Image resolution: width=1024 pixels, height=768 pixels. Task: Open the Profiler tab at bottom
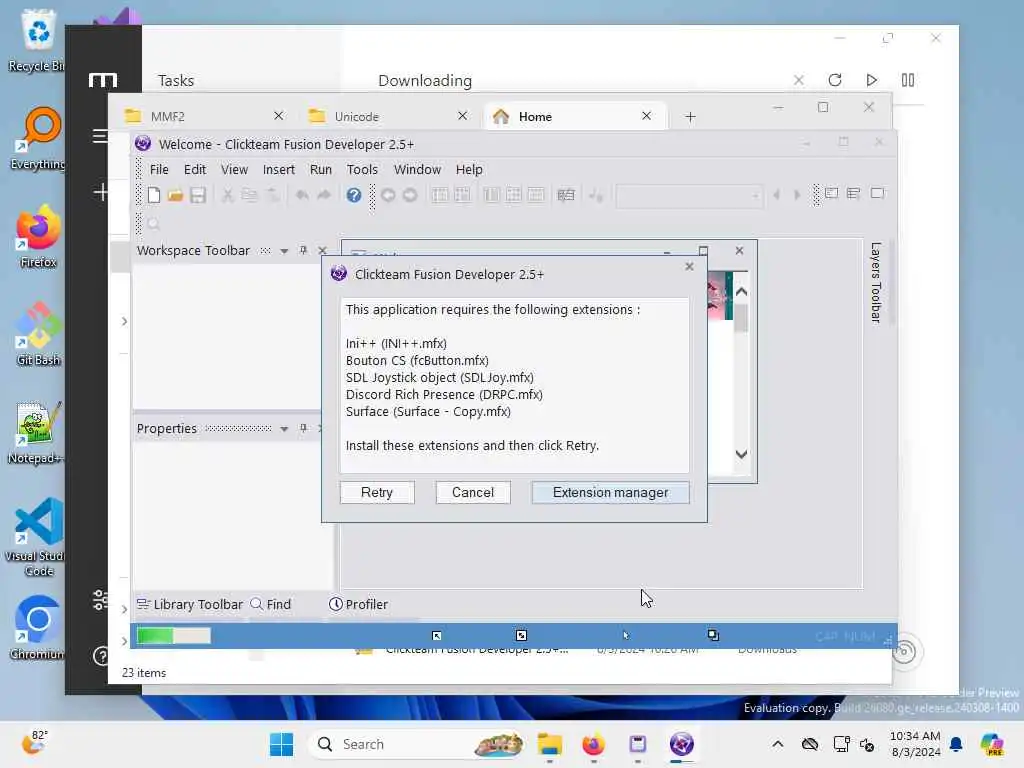[359, 604]
